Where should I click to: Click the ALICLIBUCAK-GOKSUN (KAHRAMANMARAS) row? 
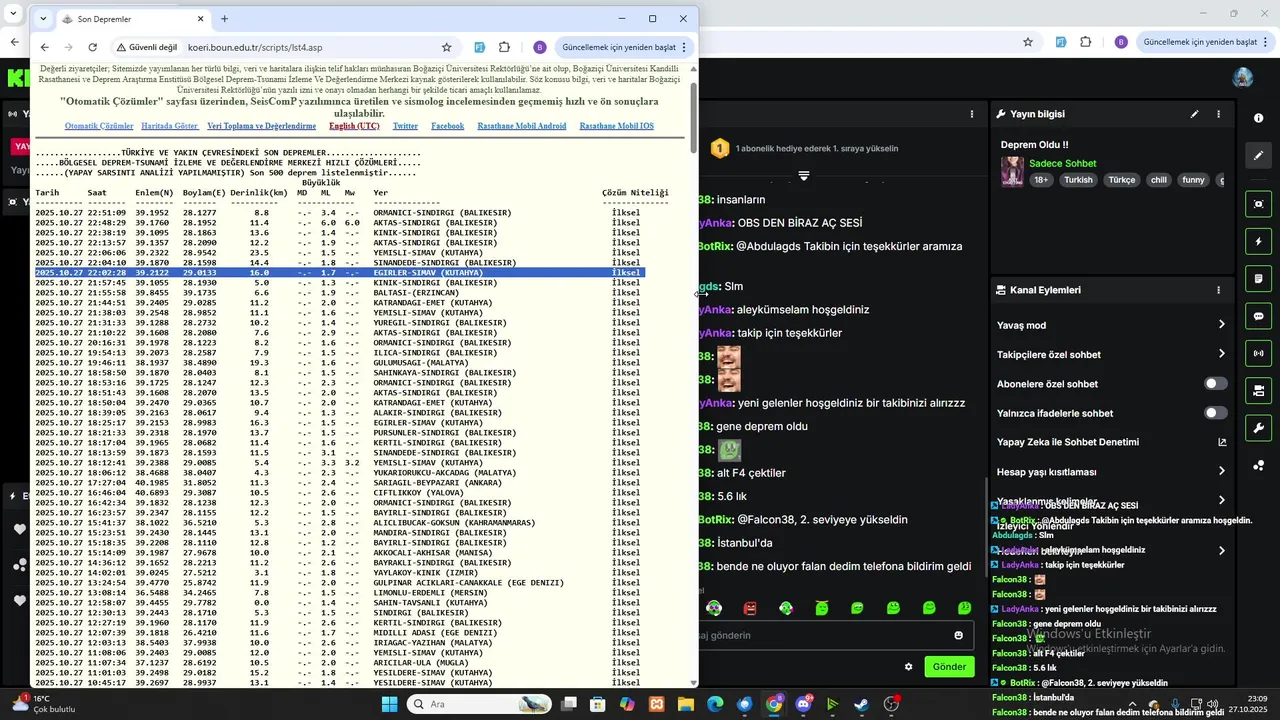340,523
